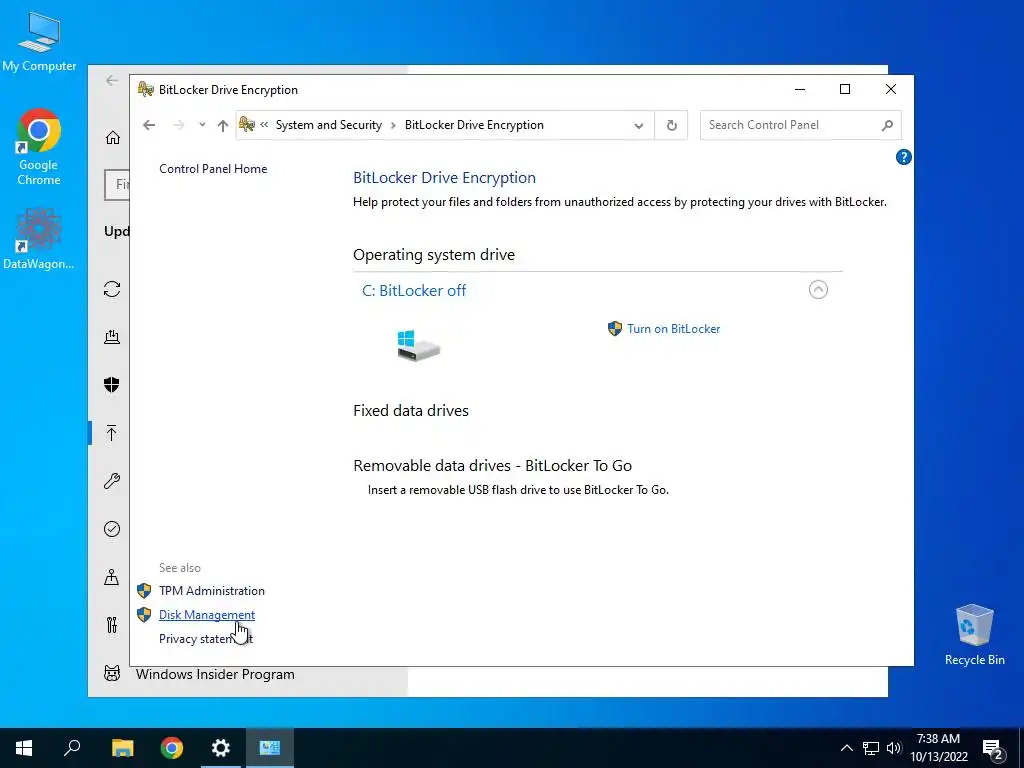Launch Chrome from the taskbar
Image resolution: width=1024 pixels, height=768 pixels.
tap(172, 748)
